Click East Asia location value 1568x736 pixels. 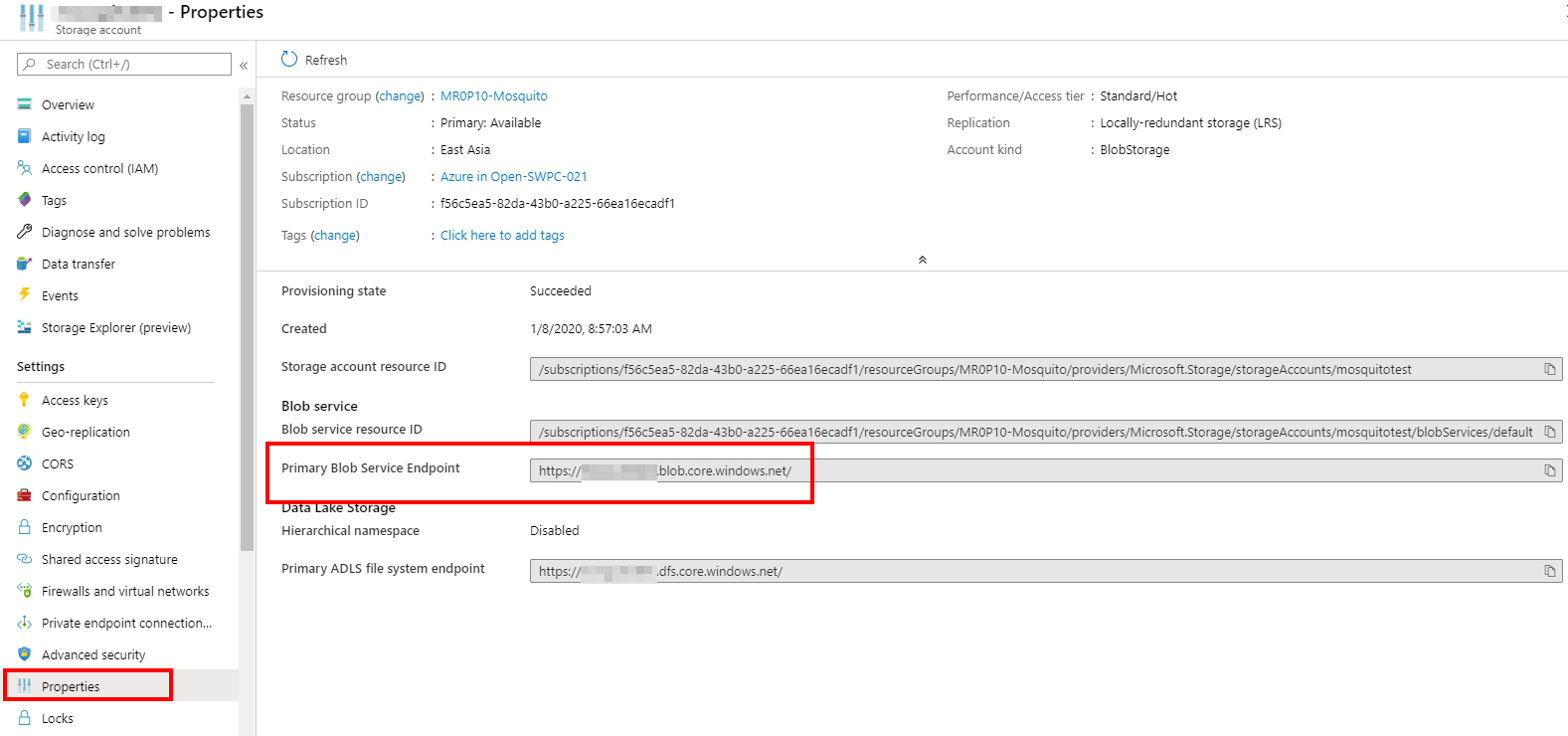click(465, 150)
